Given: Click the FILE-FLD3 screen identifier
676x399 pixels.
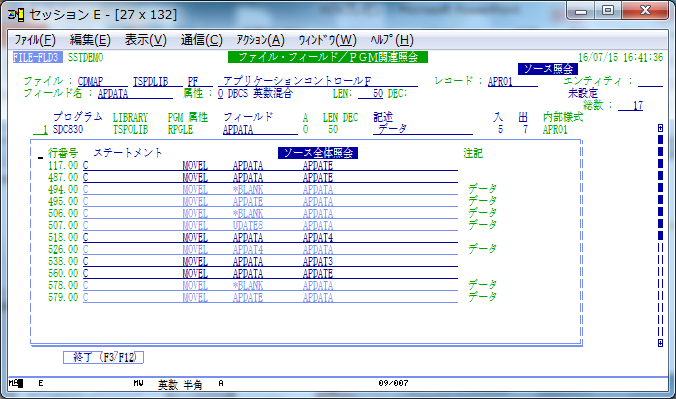Looking at the screenshot, I should (38, 57).
